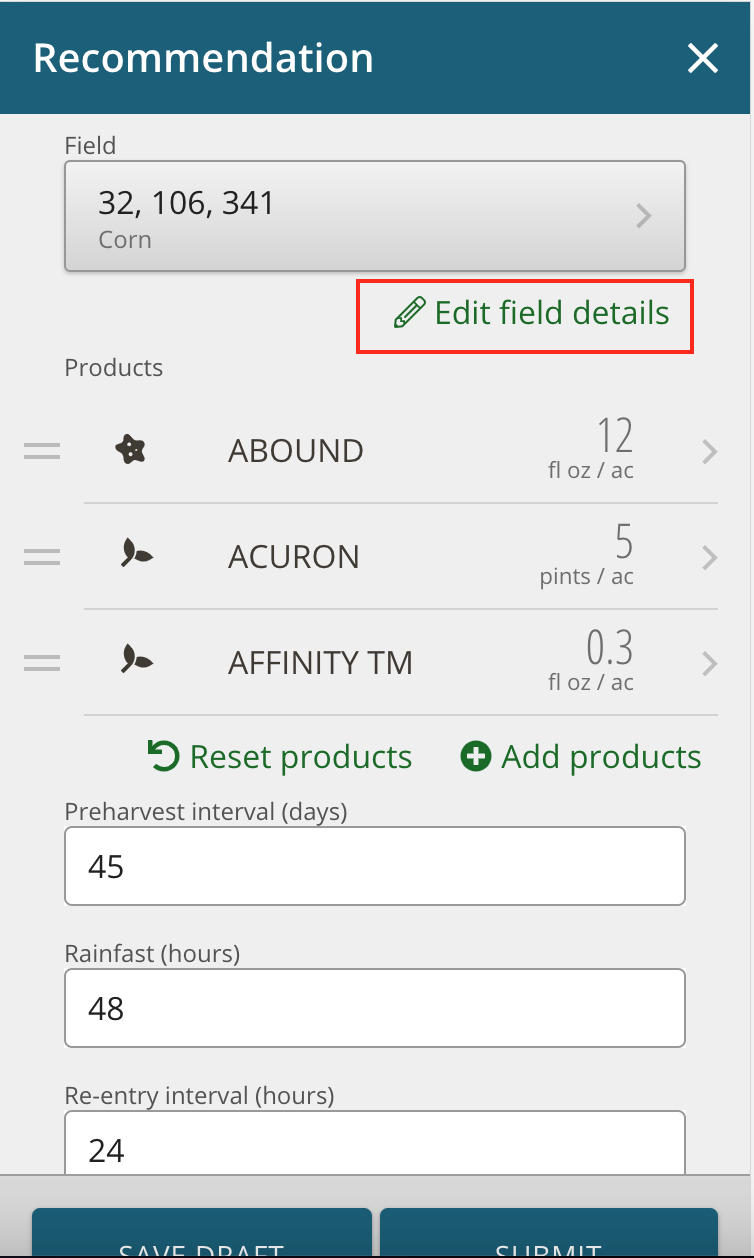Click the SUBMIT button
Screen dimensions: 754x1258
pyautogui.click(x=549, y=1233)
